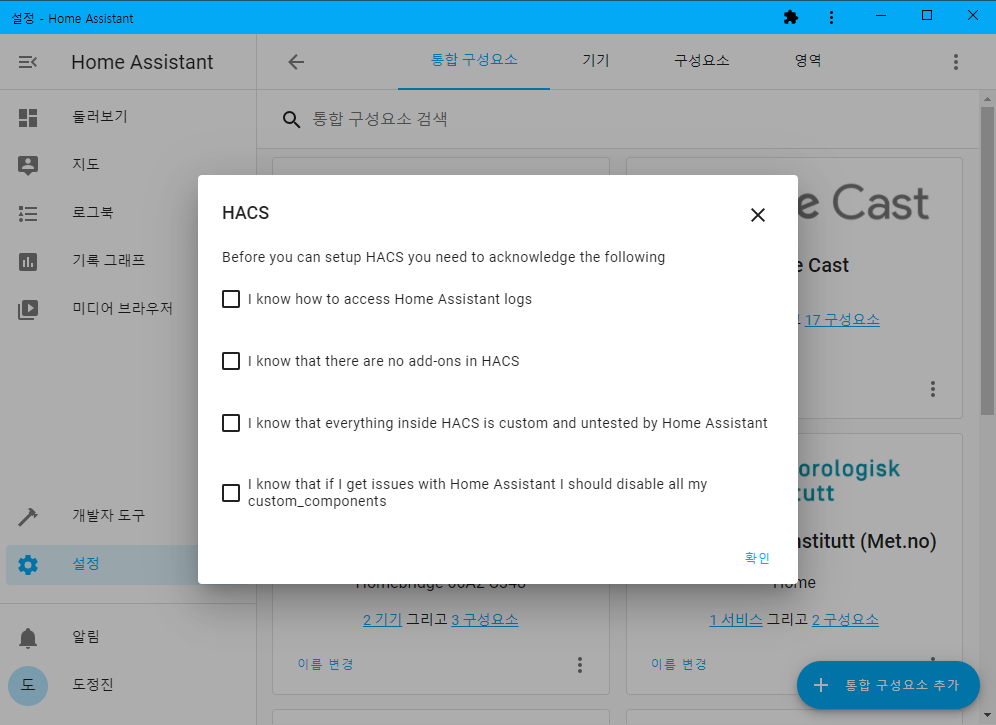Switch to the 통합 구성요소 tab
Image resolution: width=996 pixels, height=725 pixels.
point(474,60)
